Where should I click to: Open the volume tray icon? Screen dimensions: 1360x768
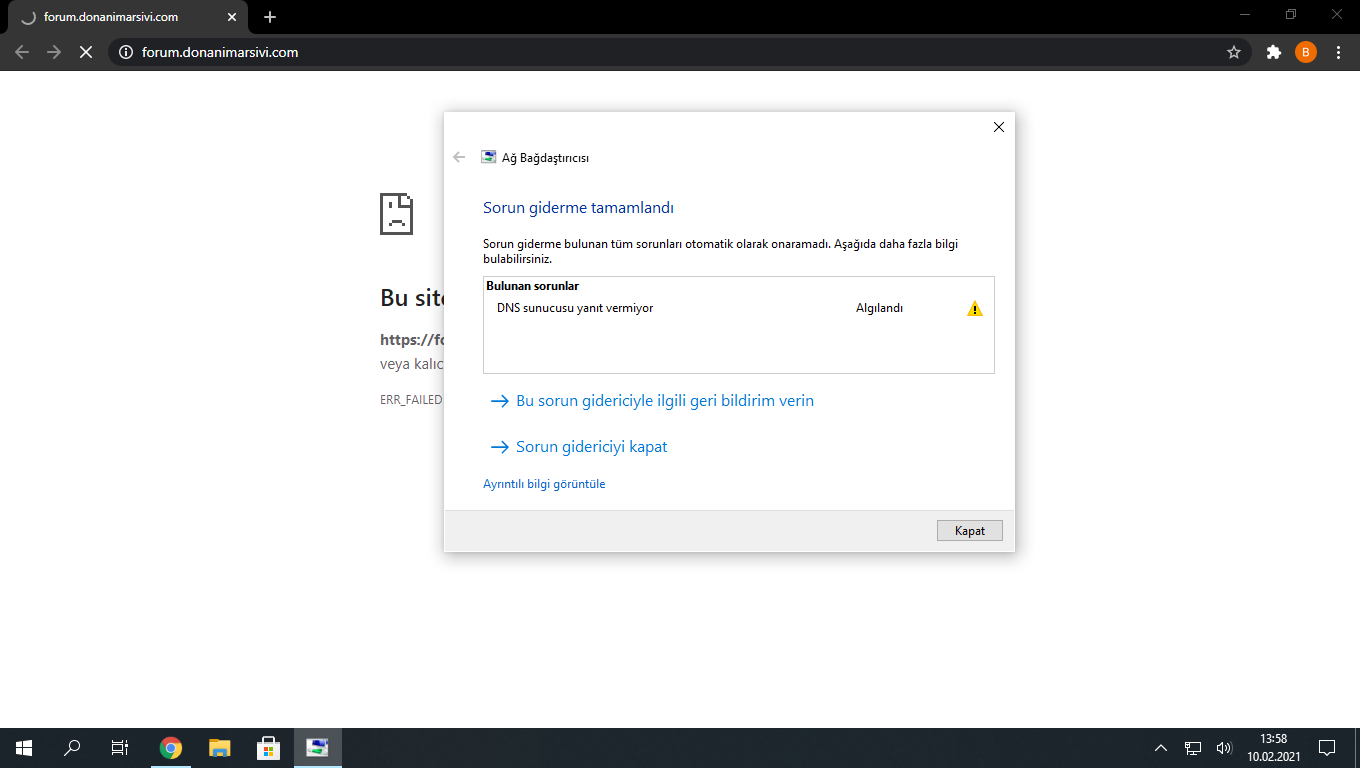tap(1224, 748)
